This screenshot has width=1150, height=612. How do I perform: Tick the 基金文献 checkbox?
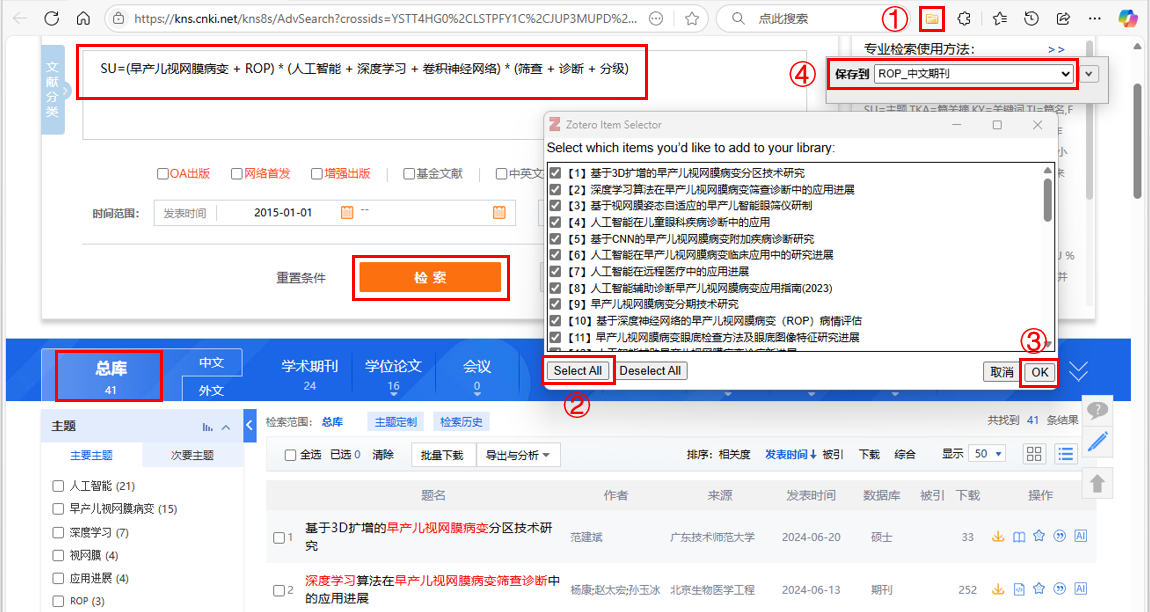pos(409,174)
